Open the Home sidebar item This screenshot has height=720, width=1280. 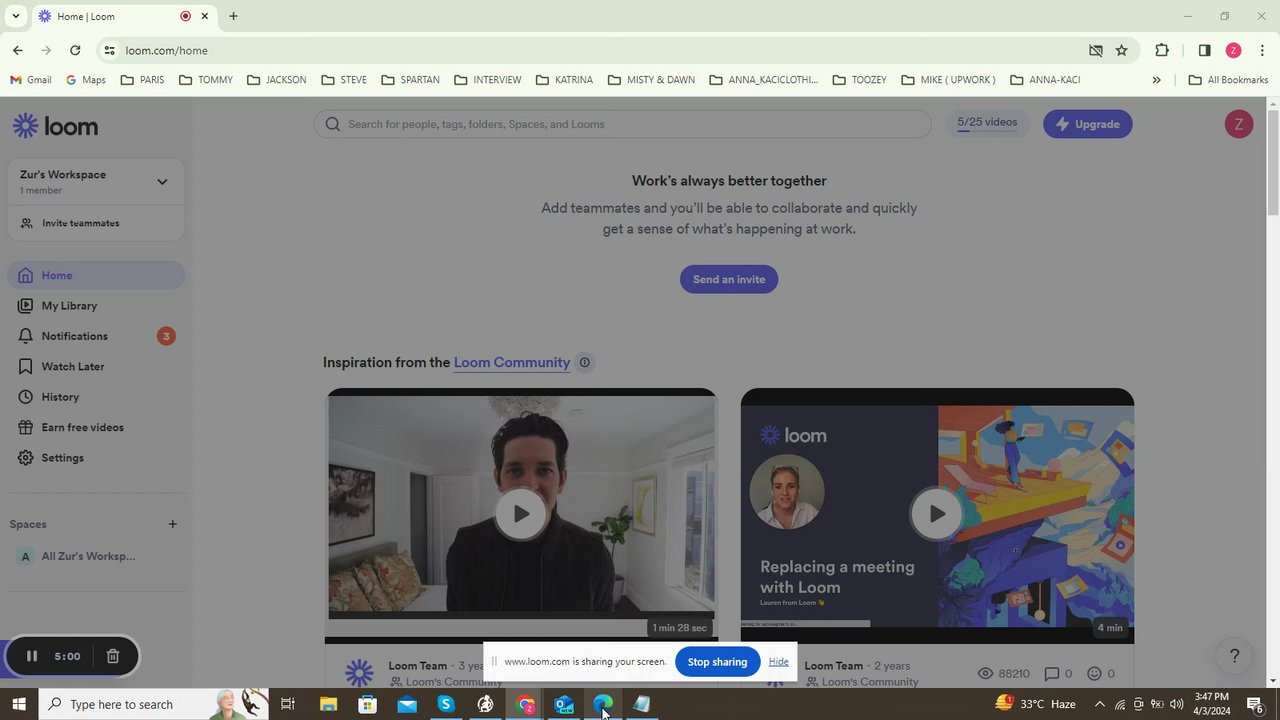[96, 275]
